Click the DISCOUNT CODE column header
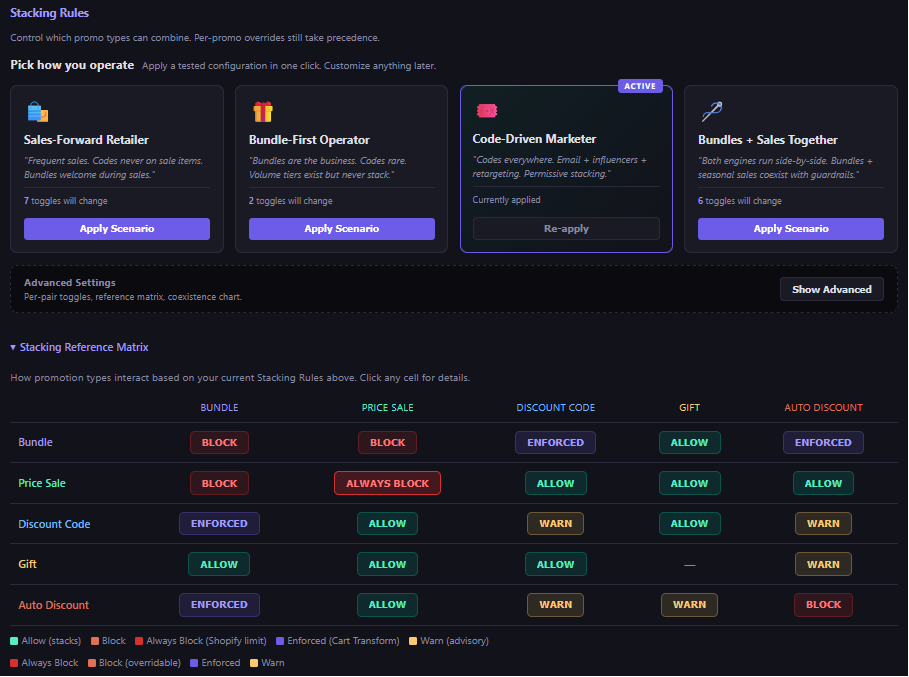This screenshot has width=909, height=677. click(x=555, y=407)
